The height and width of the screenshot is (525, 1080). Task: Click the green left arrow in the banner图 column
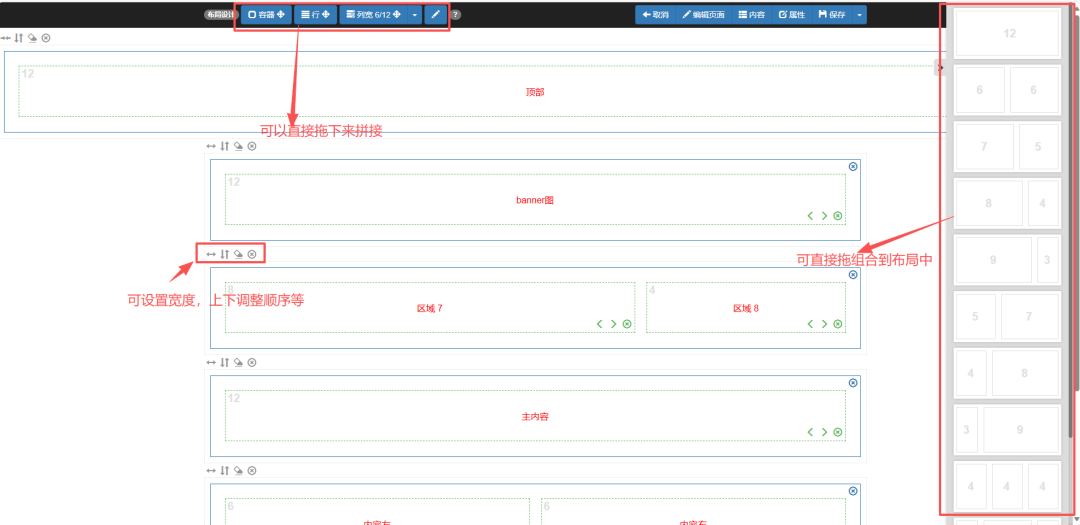tap(811, 216)
